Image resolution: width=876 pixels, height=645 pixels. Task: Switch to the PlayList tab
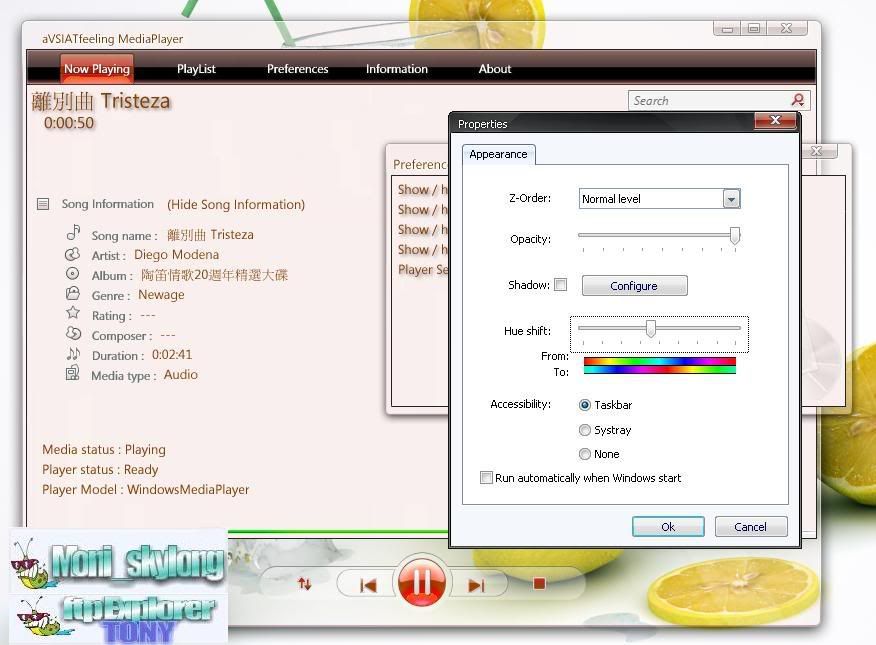coord(196,69)
